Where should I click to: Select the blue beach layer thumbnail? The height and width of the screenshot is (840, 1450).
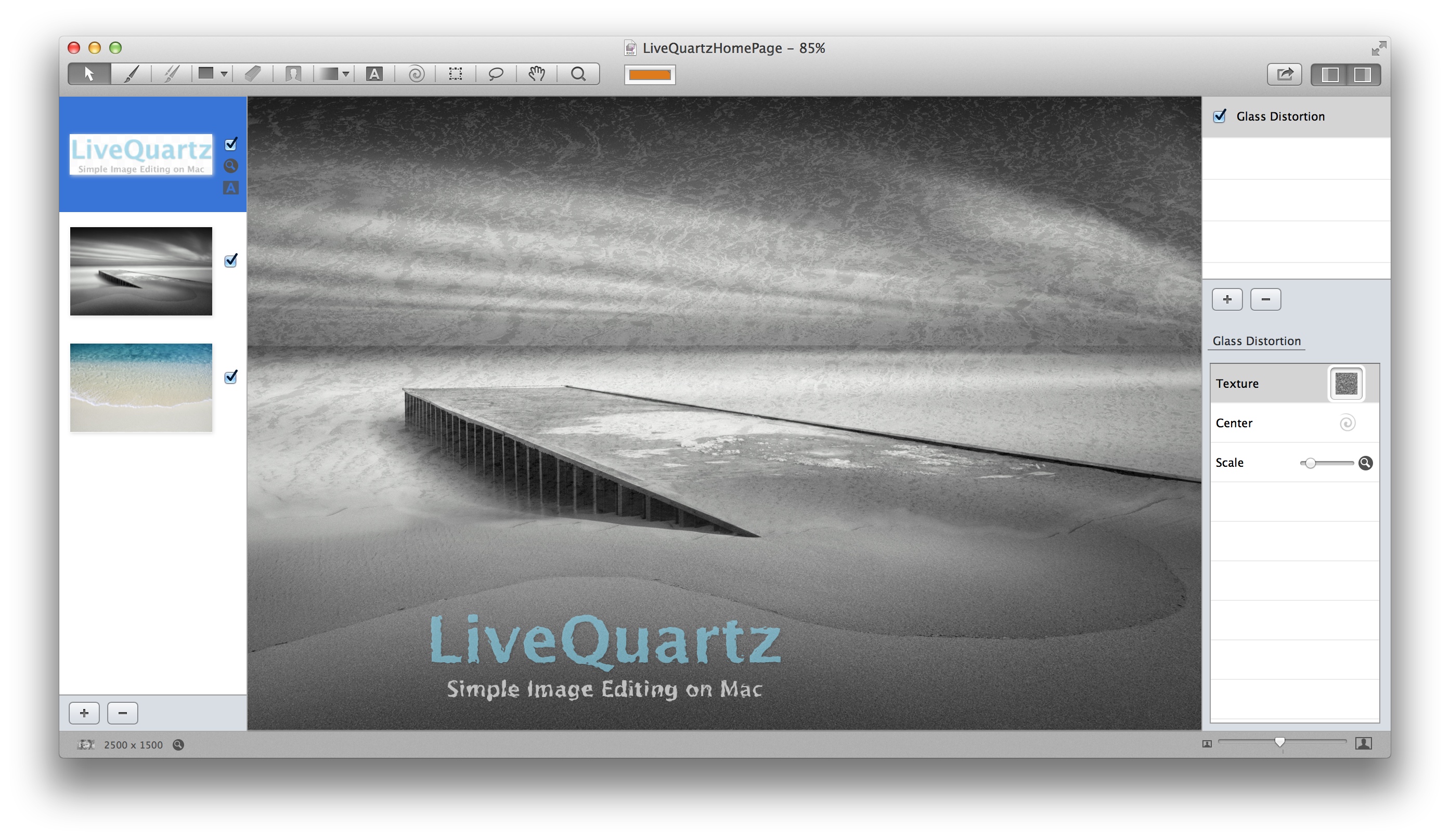tap(141, 388)
